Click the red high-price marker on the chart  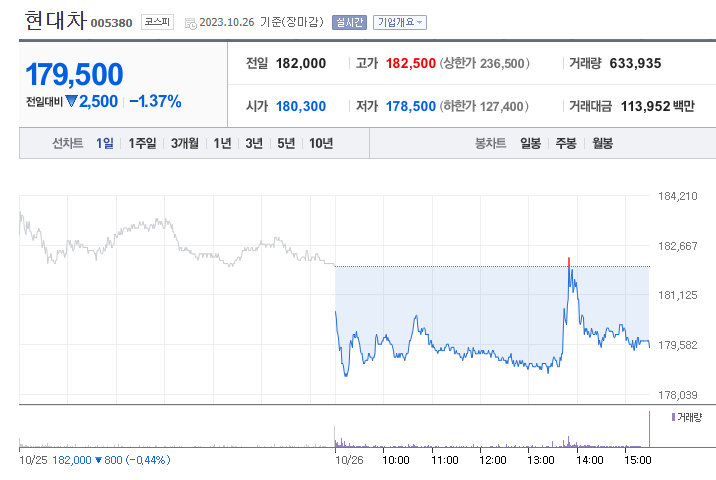[569, 262]
